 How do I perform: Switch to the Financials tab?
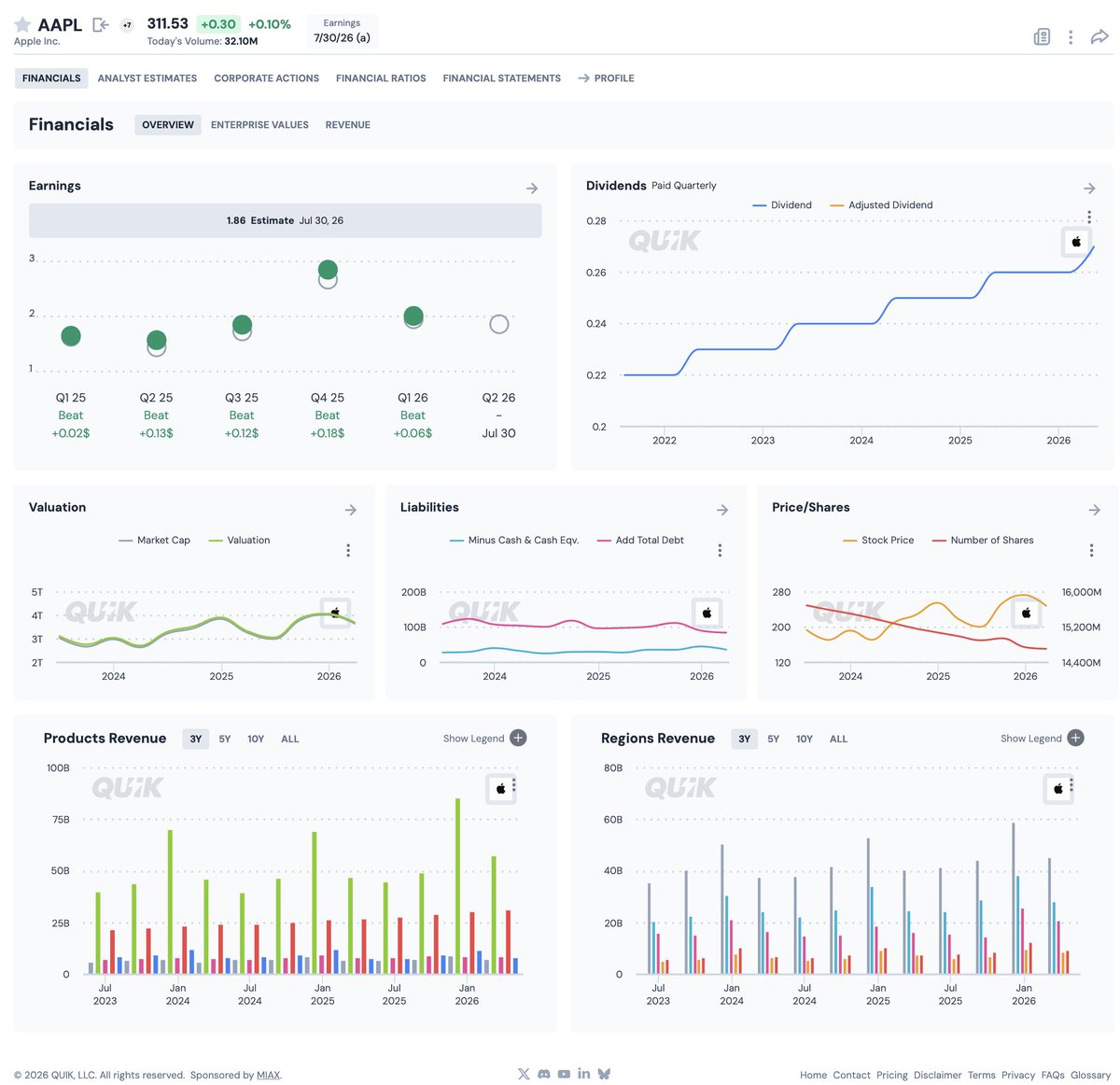point(51,78)
